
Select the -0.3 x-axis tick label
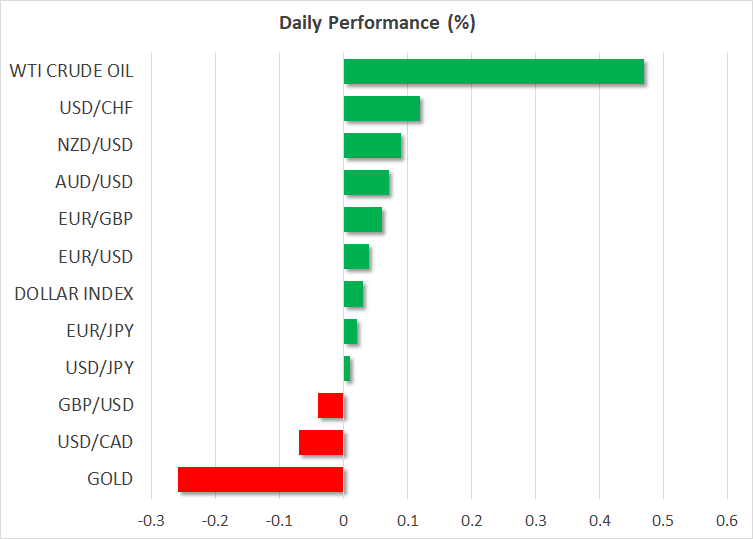[150, 520]
